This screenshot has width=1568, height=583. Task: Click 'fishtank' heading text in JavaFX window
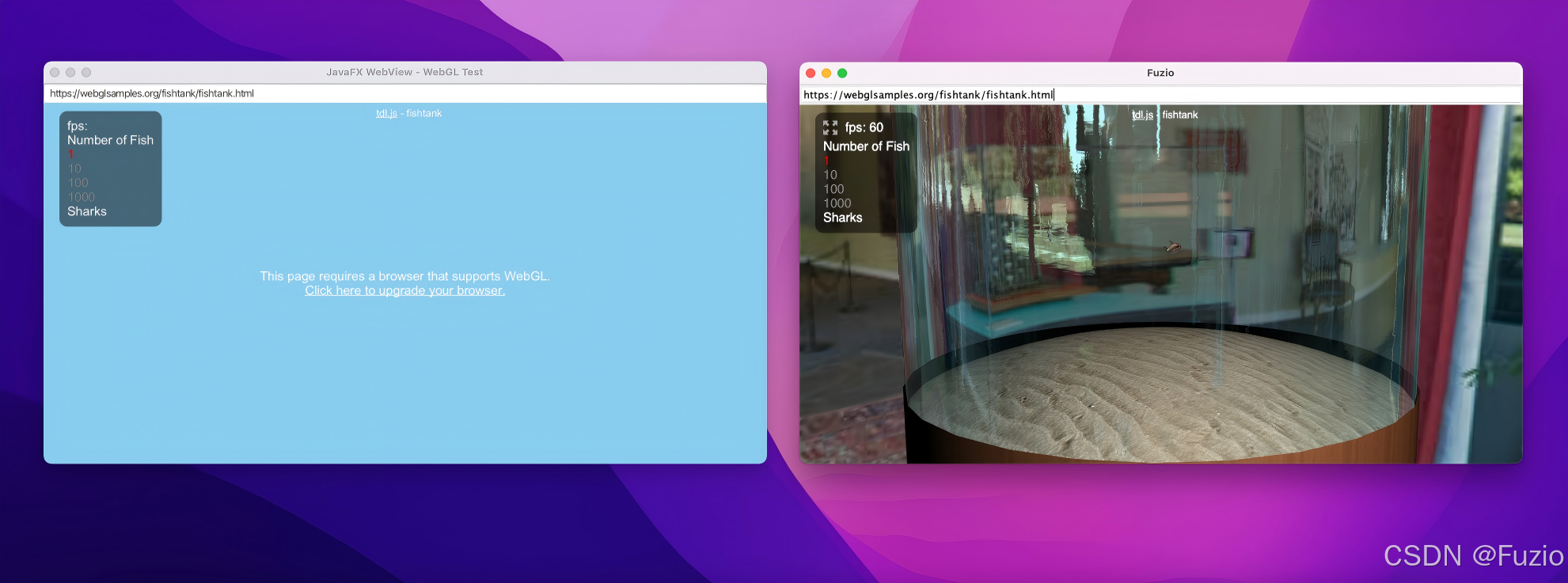point(424,114)
